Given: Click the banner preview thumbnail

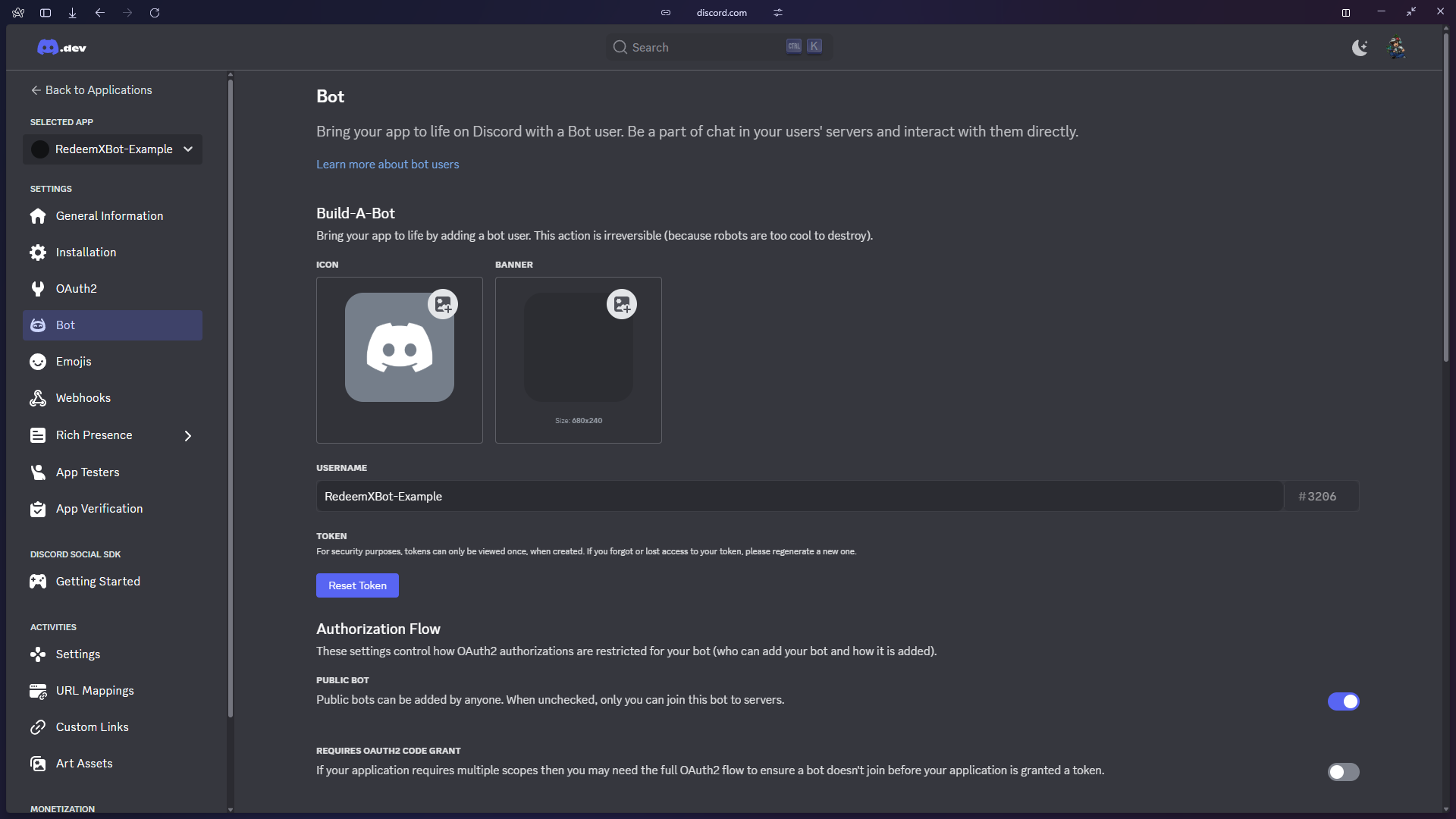Looking at the screenshot, I should 579,347.
